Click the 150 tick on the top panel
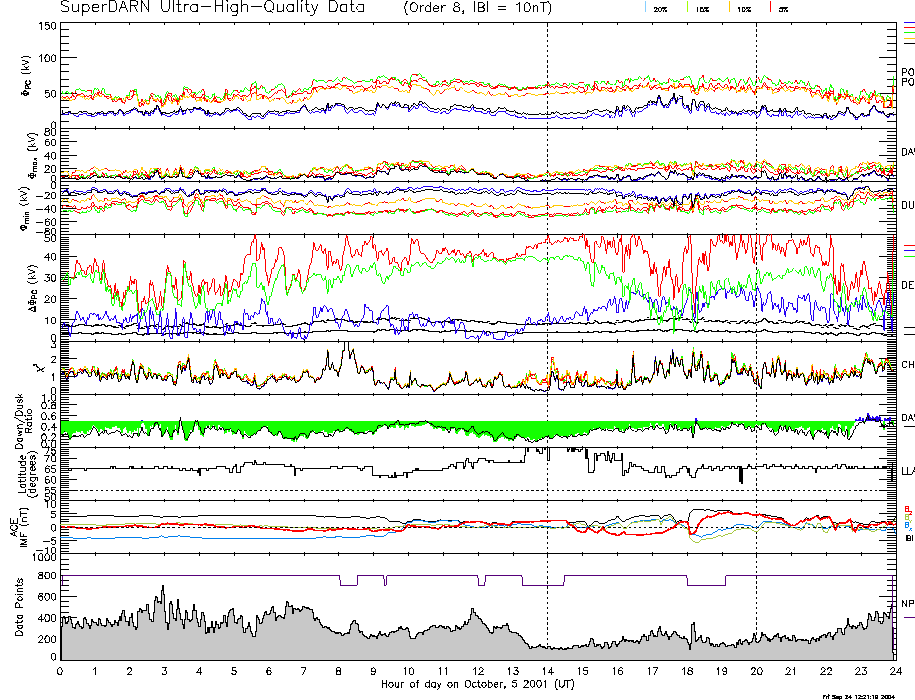This screenshot has width=915, height=700. (x=47, y=25)
